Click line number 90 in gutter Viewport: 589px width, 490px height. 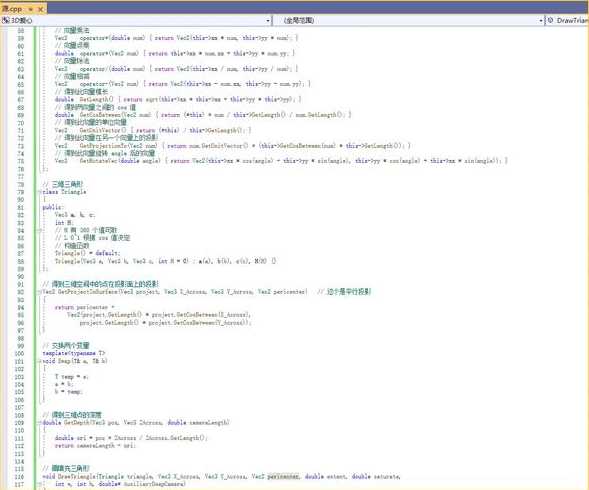coord(21,277)
